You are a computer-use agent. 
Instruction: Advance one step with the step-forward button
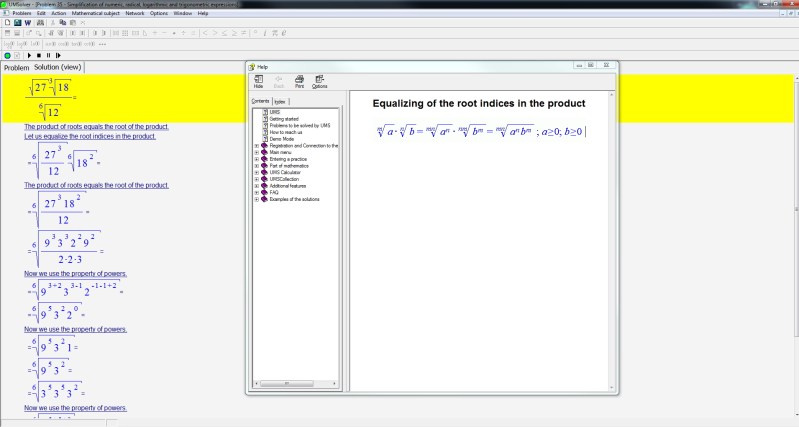tap(58, 56)
